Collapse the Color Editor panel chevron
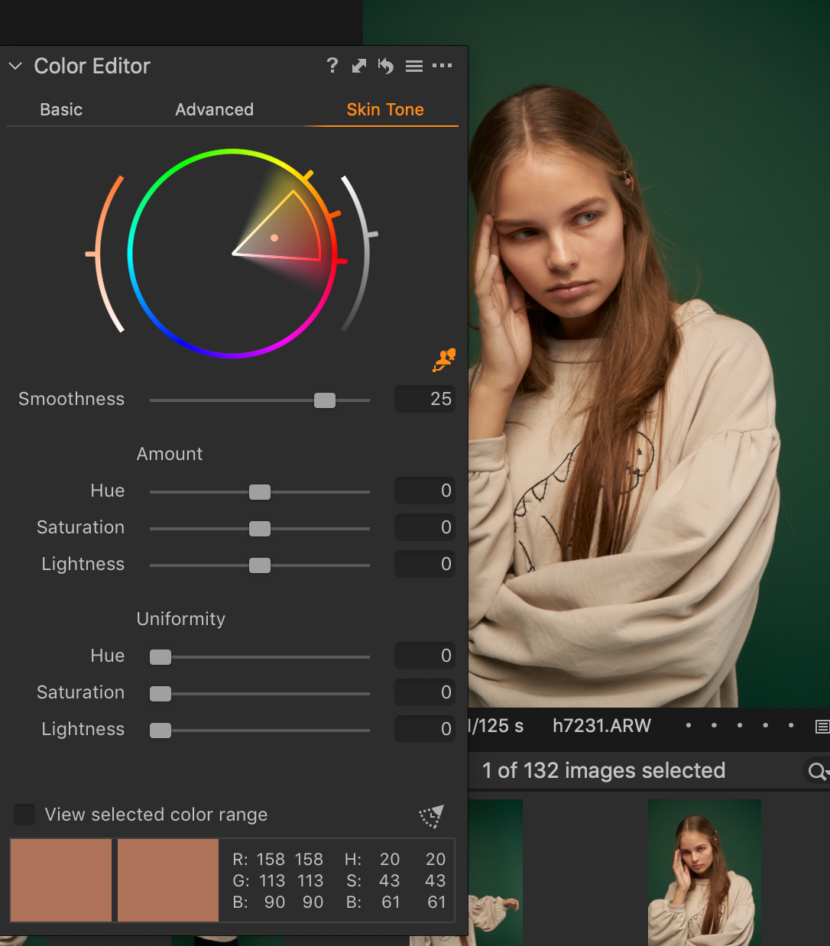 pyautogui.click(x=15, y=65)
